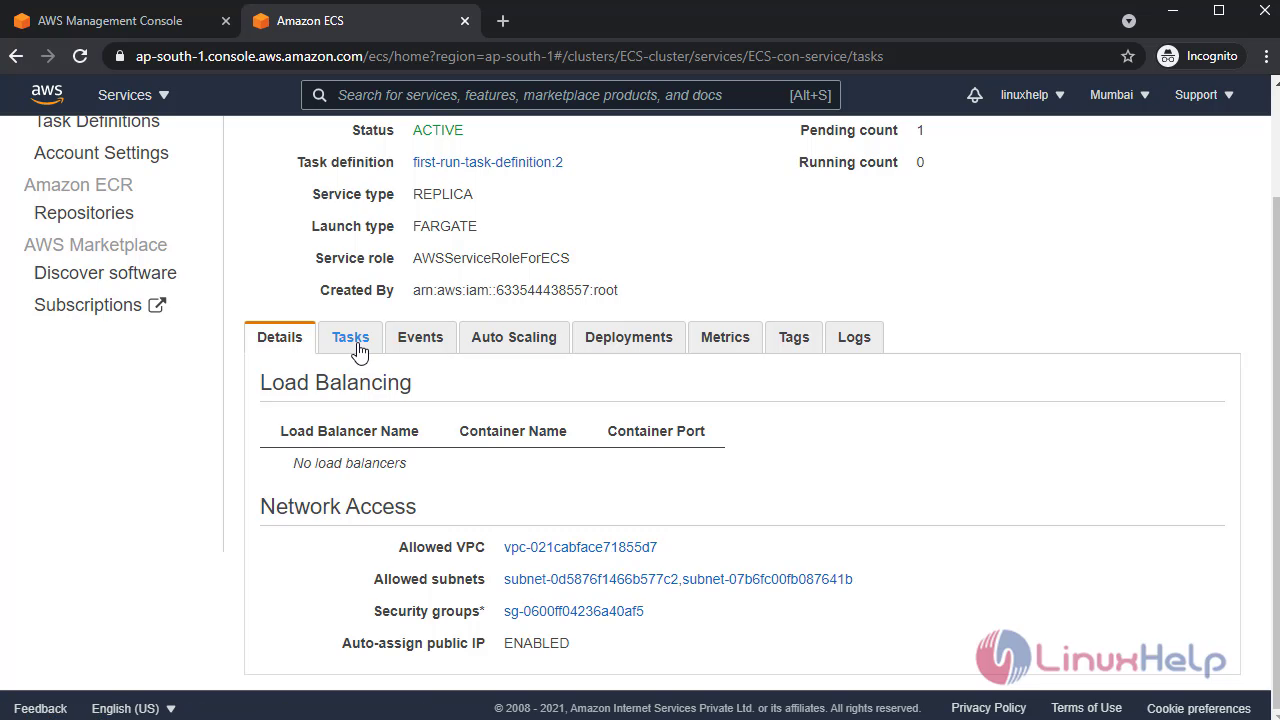Close the Amazon ECS browser tab
The width and height of the screenshot is (1280, 720).
(465, 21)
